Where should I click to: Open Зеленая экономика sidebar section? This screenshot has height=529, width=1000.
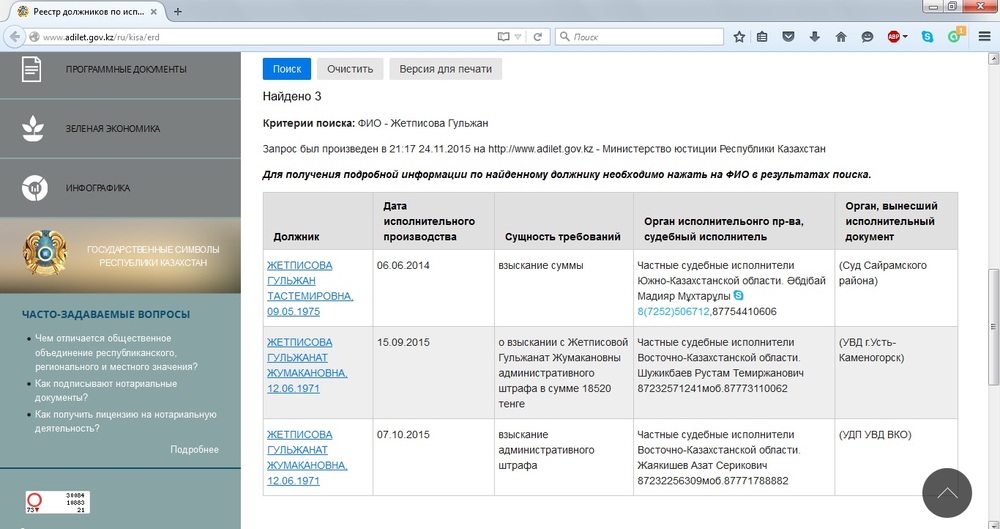112,129
